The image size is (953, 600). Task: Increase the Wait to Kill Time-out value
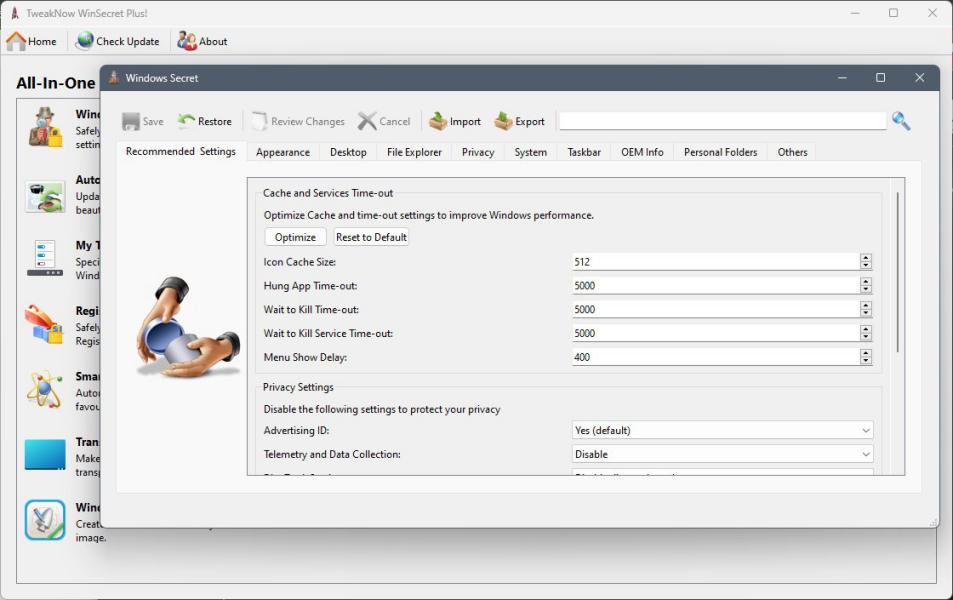866,305
